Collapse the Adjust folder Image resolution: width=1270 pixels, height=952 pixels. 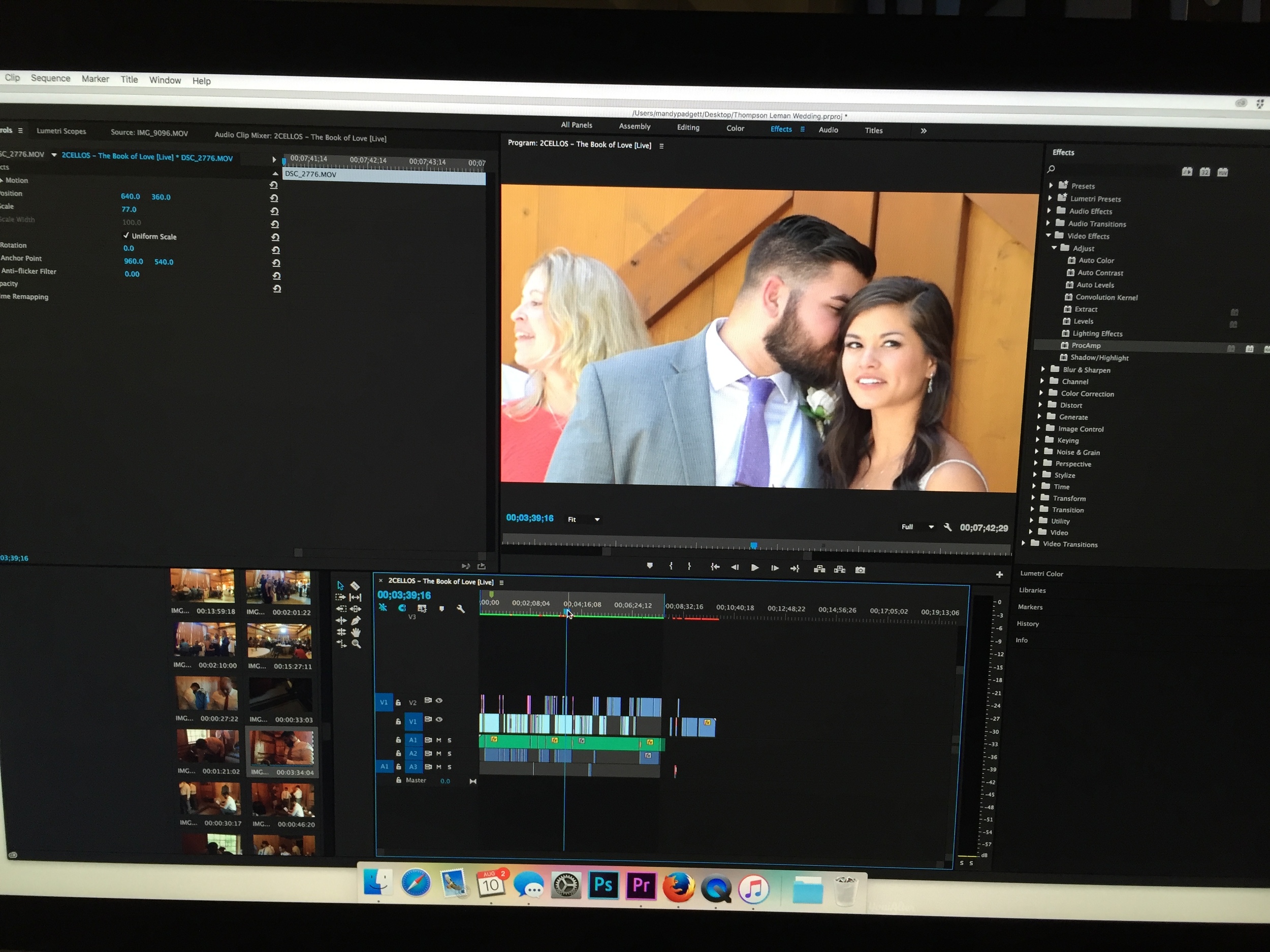(x=1054, y=248)
